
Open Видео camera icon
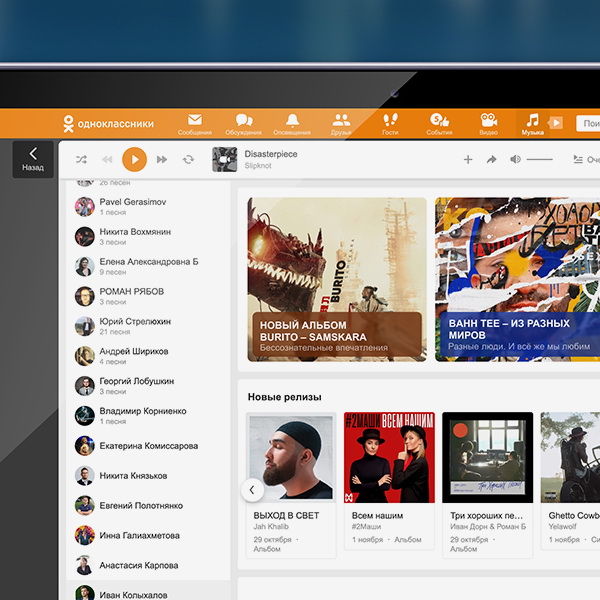(489, 120)
